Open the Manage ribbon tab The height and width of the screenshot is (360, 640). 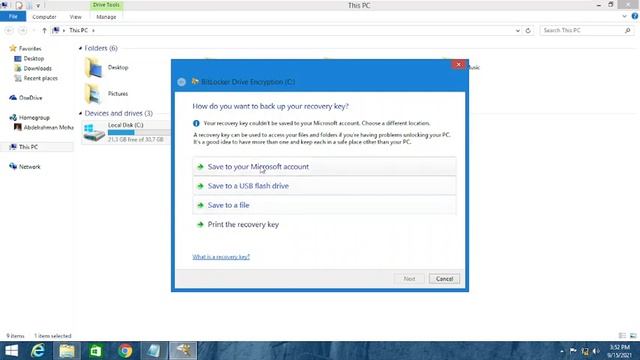[x=106, y=17]
